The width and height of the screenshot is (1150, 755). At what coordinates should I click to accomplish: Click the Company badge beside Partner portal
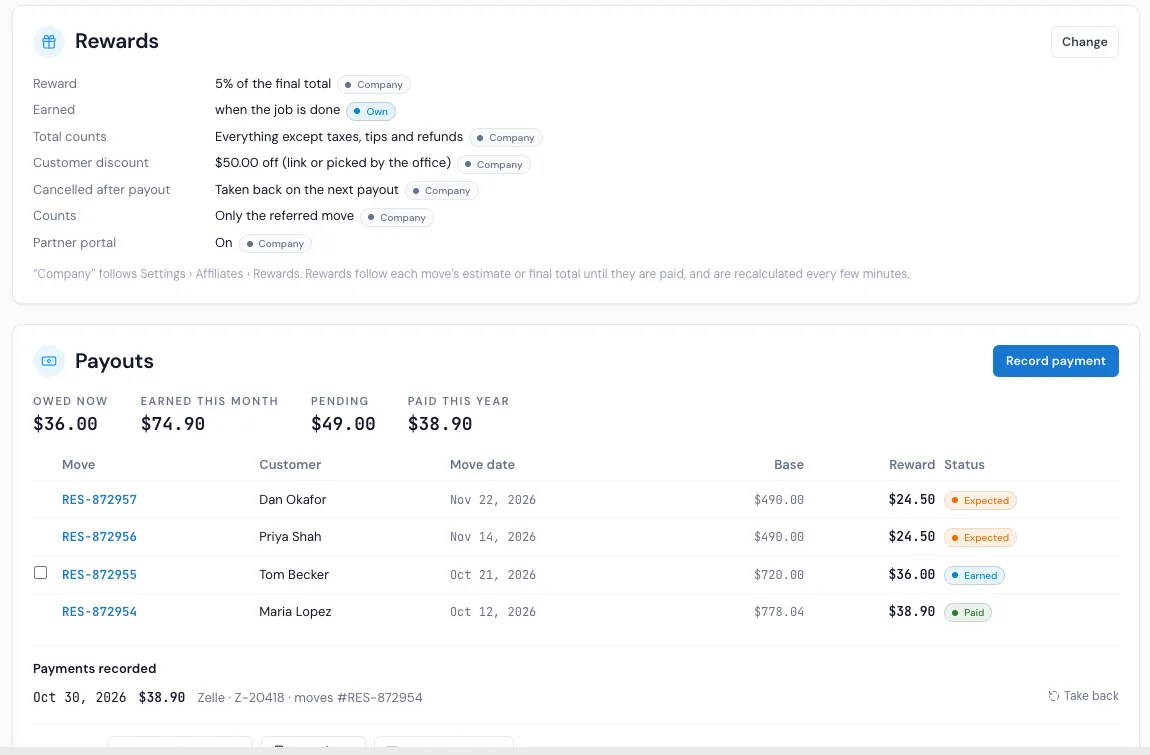274,244
